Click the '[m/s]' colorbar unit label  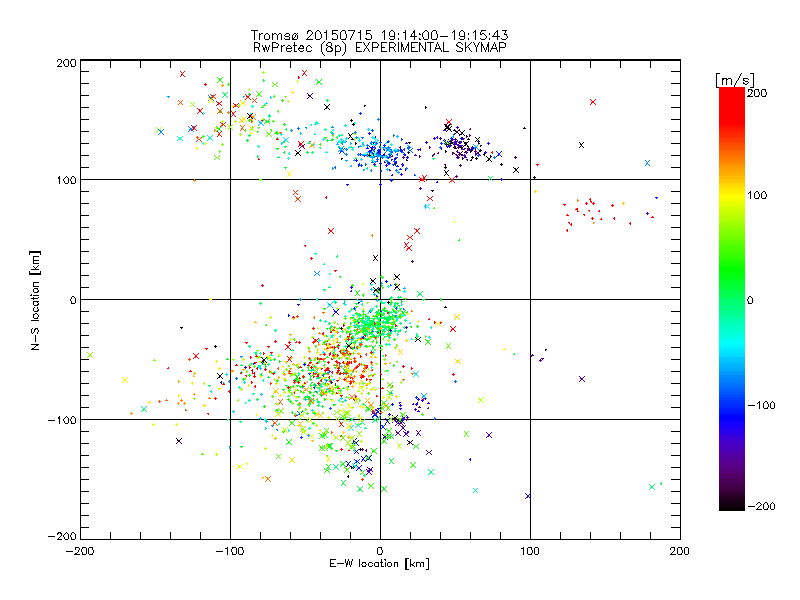click(735, 80)
